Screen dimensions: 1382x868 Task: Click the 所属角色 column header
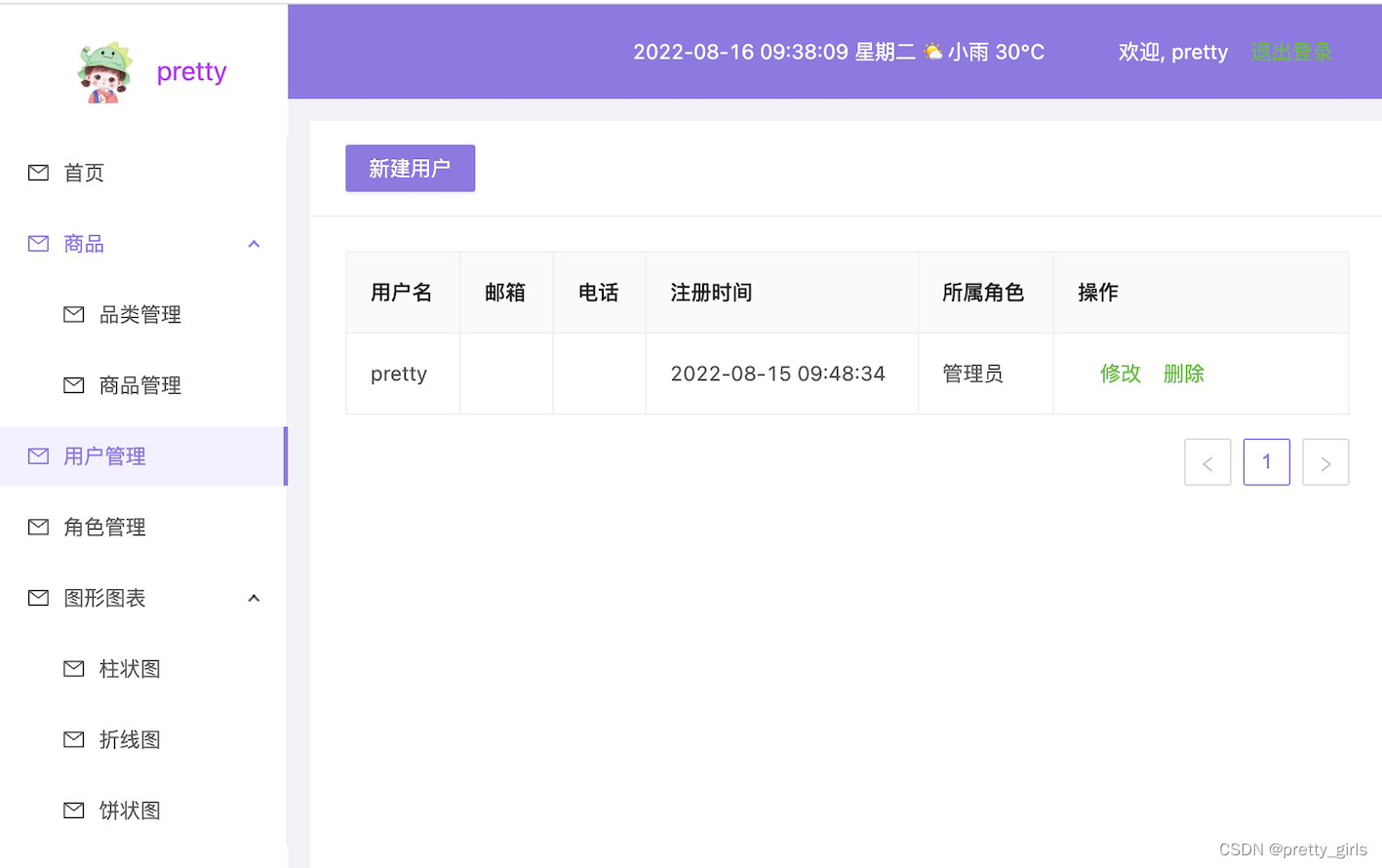click(985, 293)
